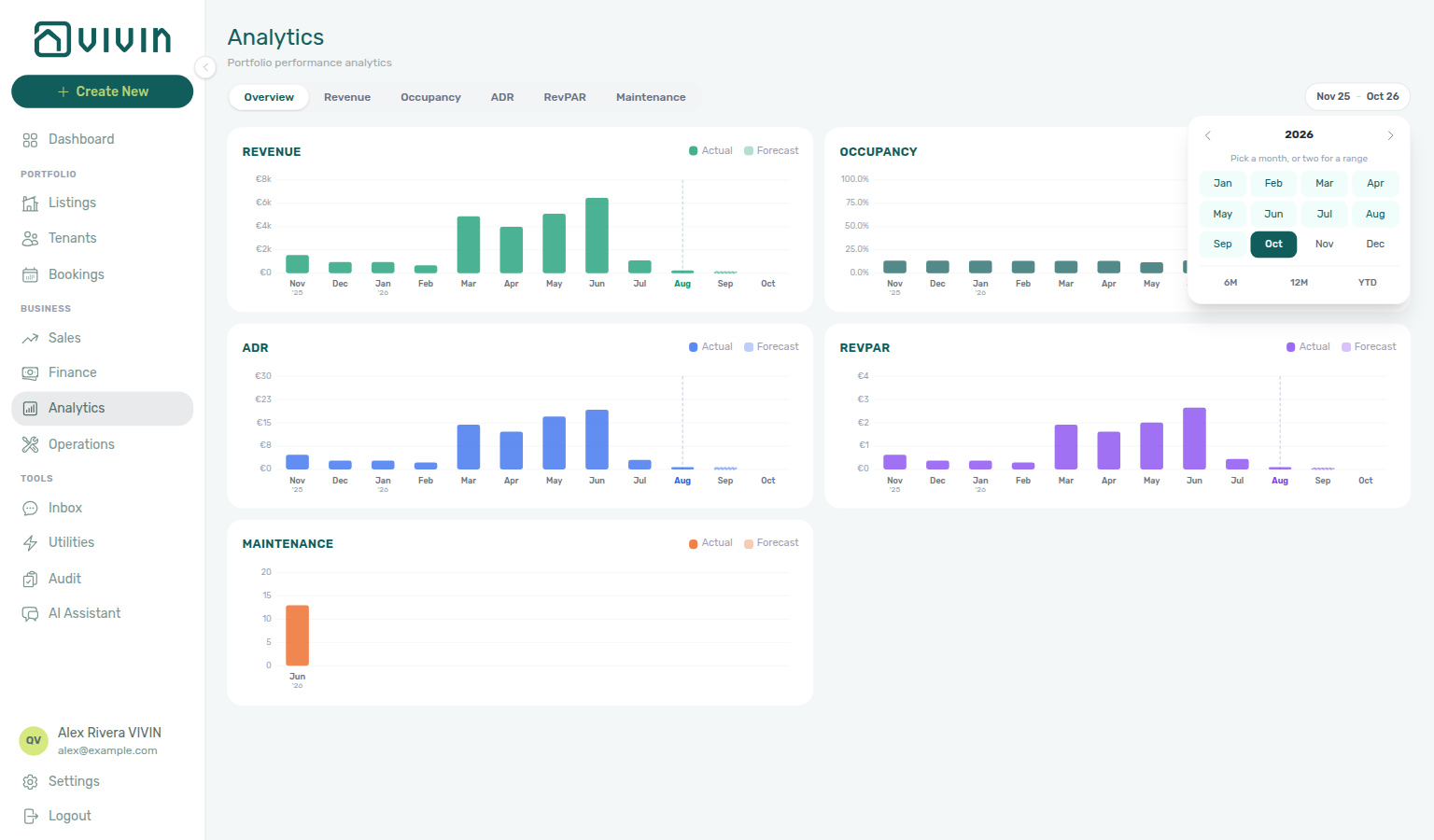
Task: Click the Operations tools icon
Action: (30, 445)
